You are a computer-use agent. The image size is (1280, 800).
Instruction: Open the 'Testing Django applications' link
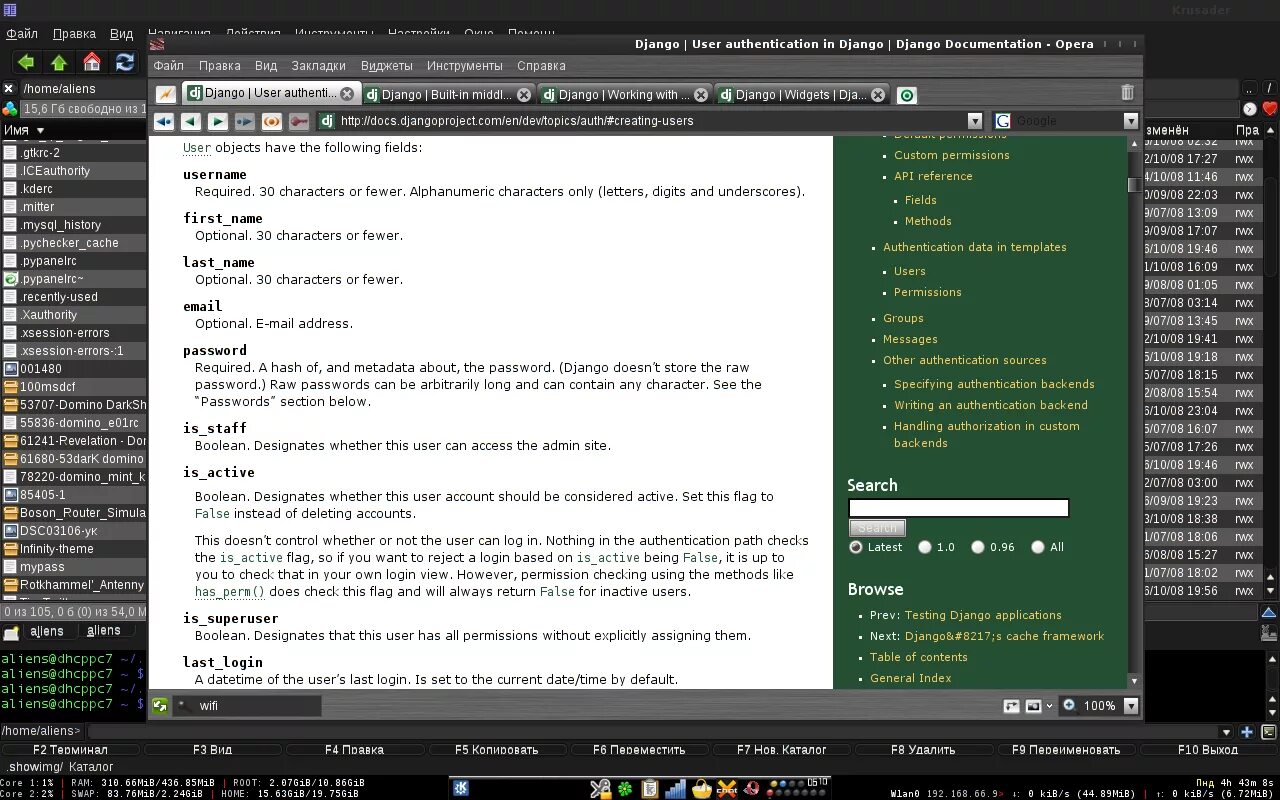(x=983, y=615)
